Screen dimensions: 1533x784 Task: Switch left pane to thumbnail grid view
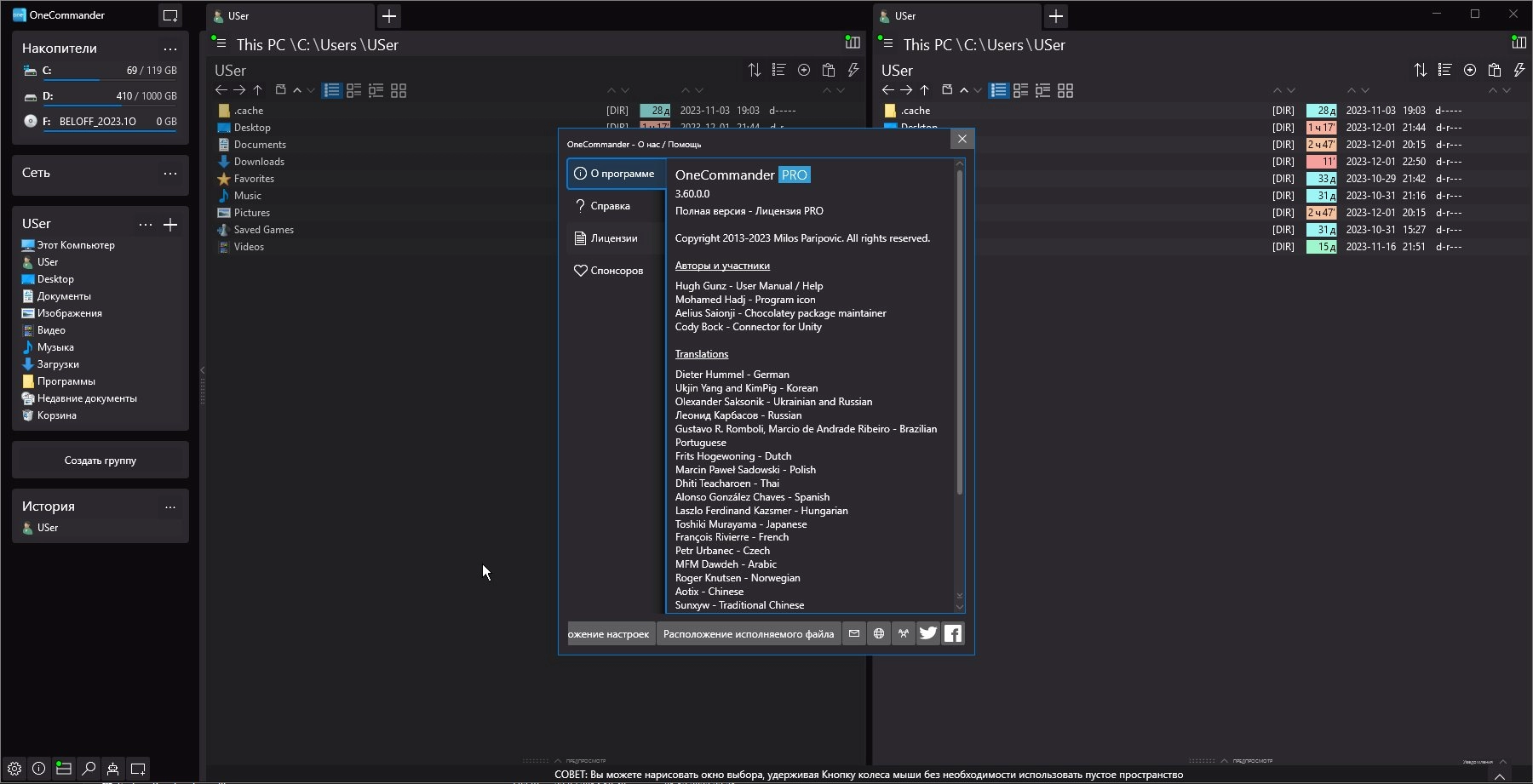point(399,90)
